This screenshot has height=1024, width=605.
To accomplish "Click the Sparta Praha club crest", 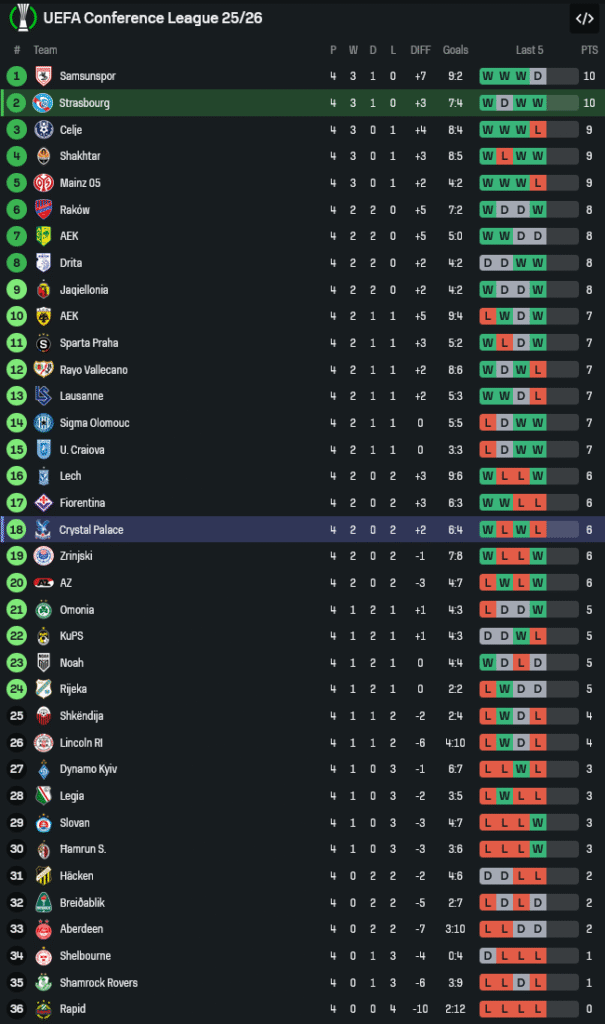I will point(43,343).
